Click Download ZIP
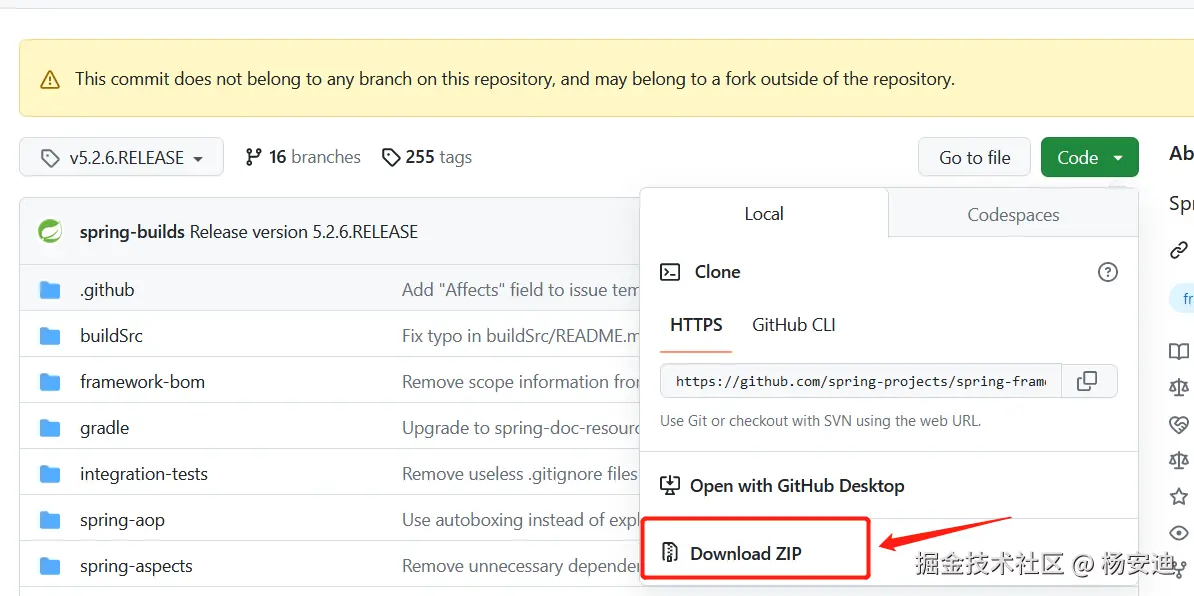This screenshot has height=596, width=1194. click(x=745, y=553)
